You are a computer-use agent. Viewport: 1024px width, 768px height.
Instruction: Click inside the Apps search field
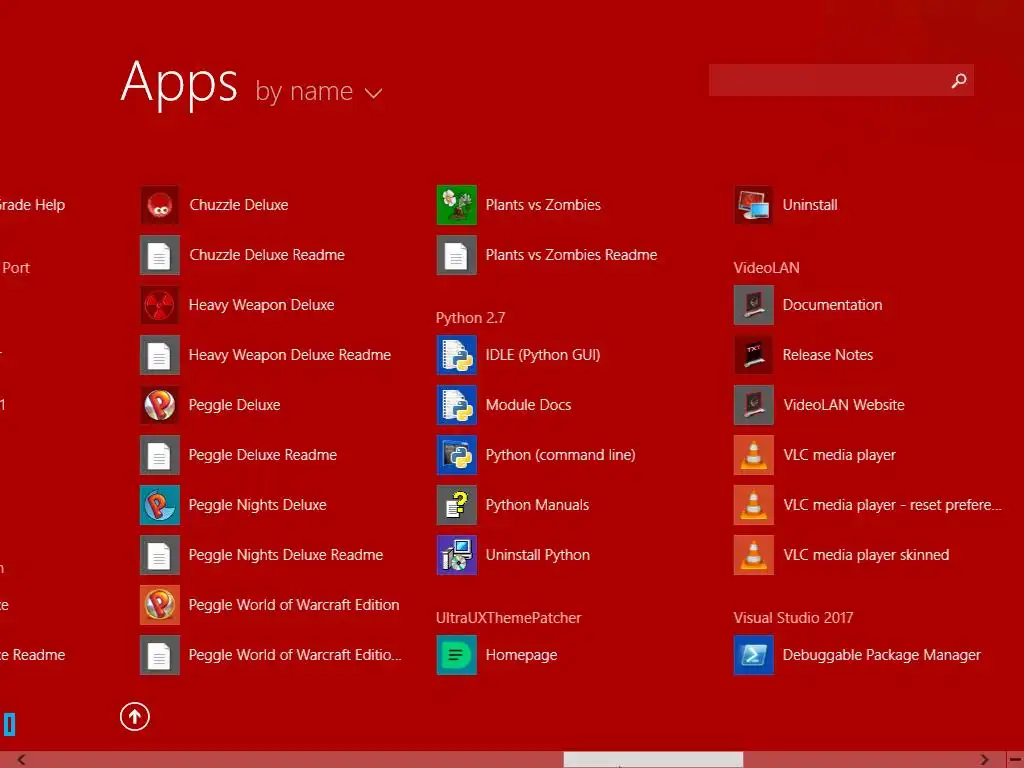[841, 80]
